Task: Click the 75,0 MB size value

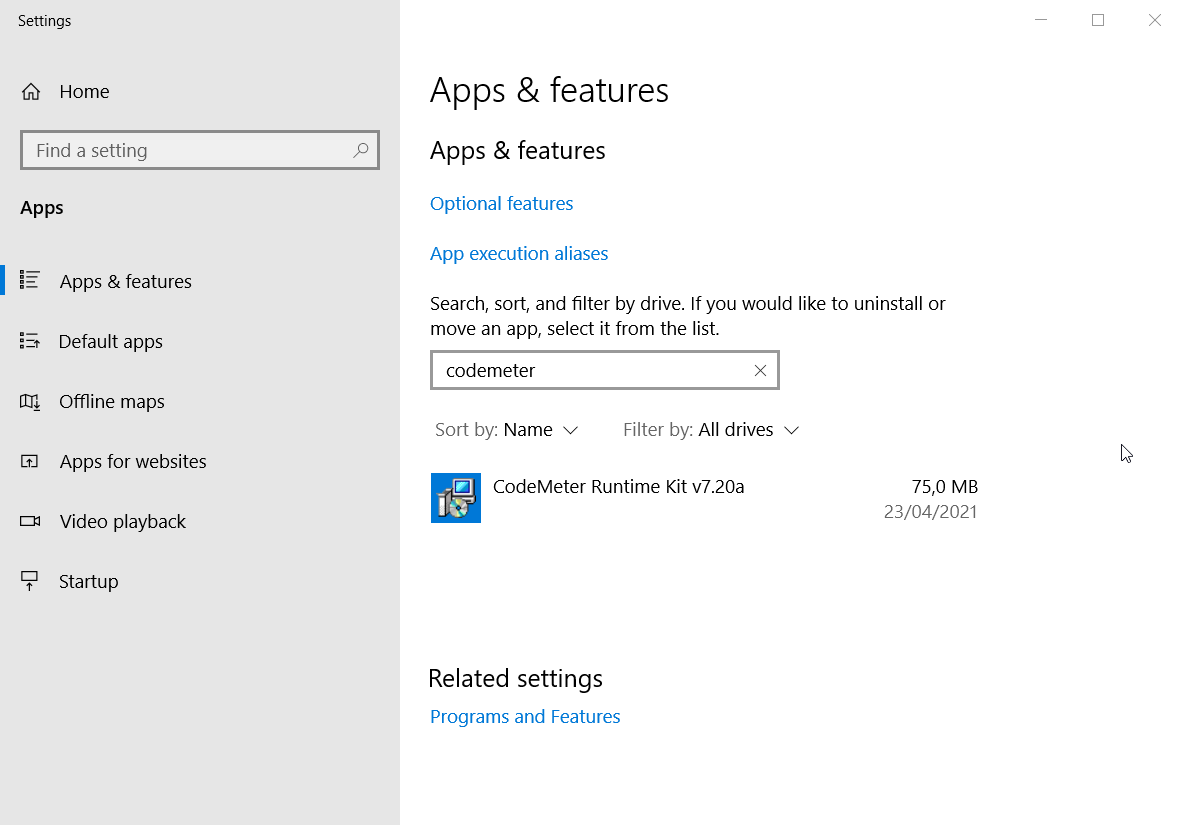Action: 945,487
